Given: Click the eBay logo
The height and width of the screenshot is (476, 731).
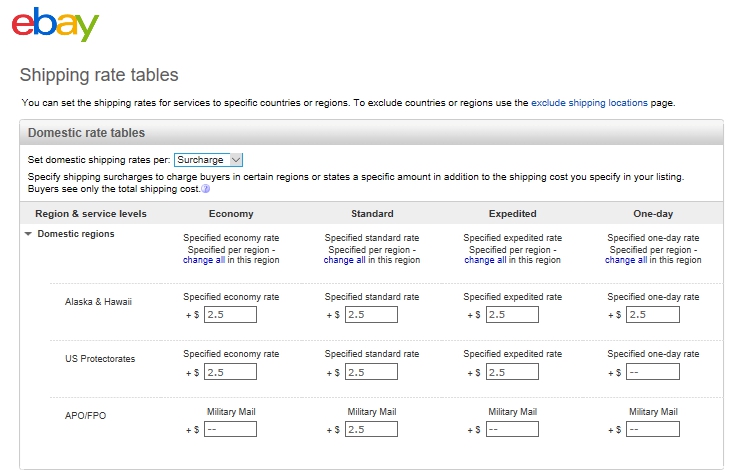Looking at the screenshot, I should point(55,24).
